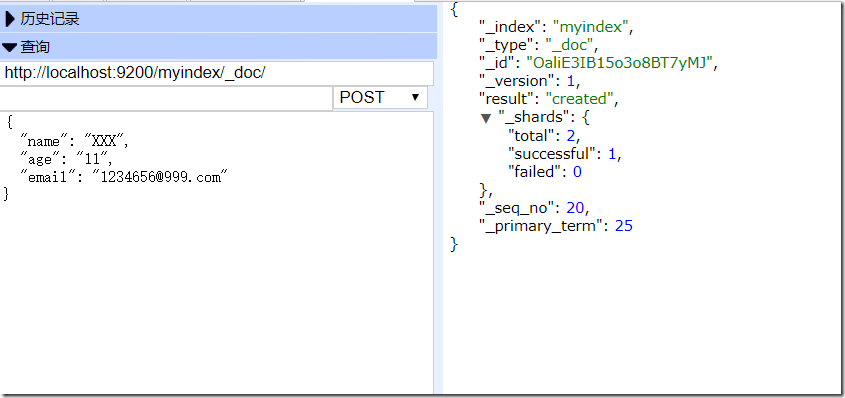Click the "successful" shards value 1
This screenshot has width=845, height=398.
tap(612, 153)
